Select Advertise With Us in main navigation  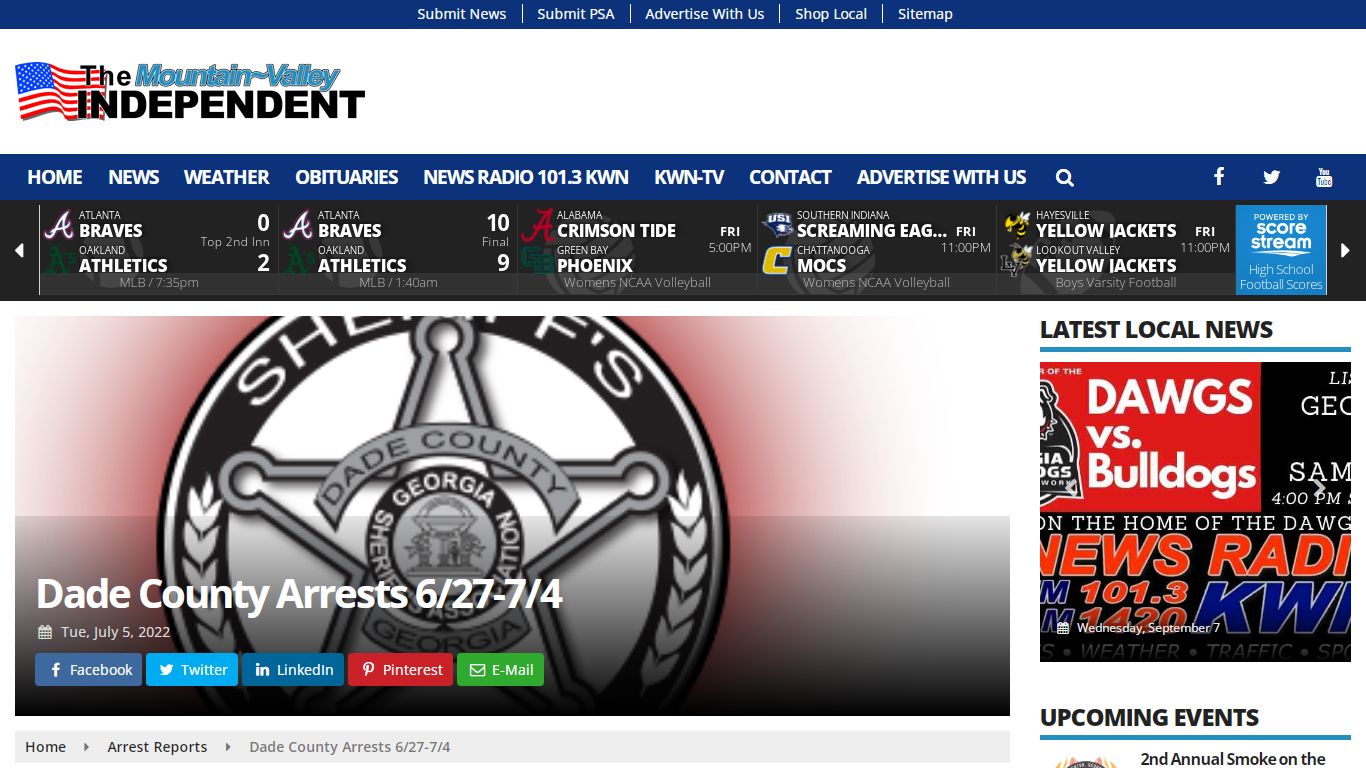point(942,177)
